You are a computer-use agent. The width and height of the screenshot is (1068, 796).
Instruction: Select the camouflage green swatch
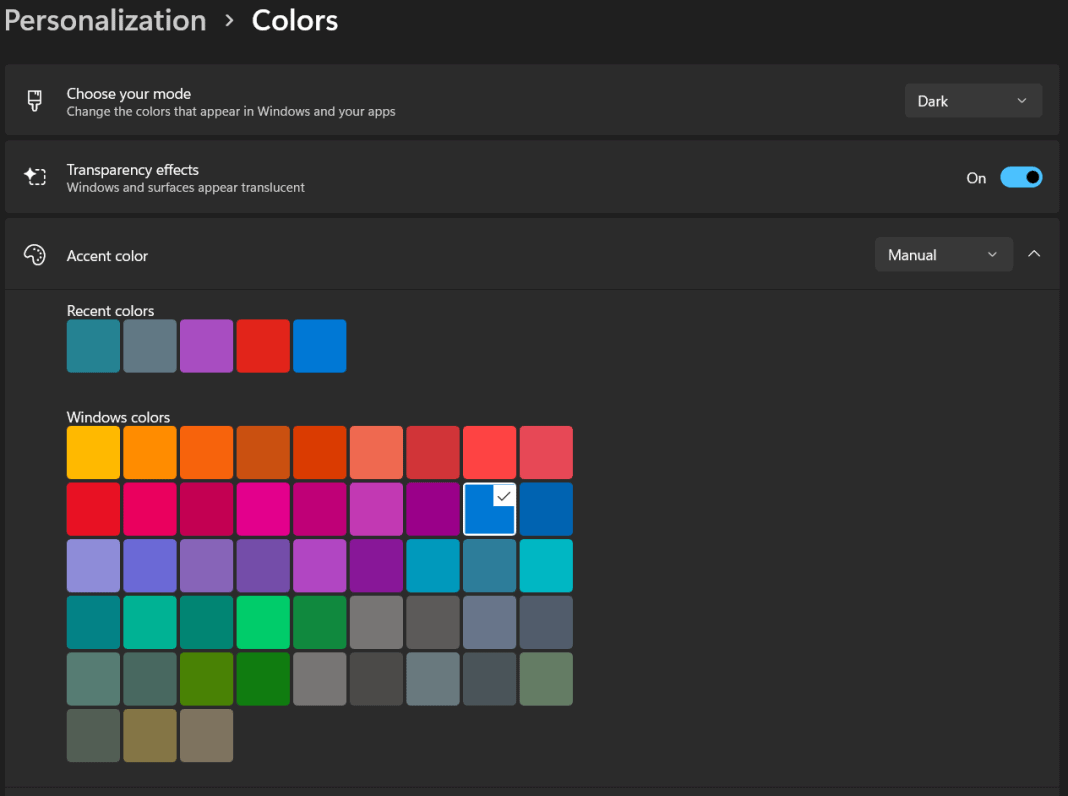coord(546,679)
